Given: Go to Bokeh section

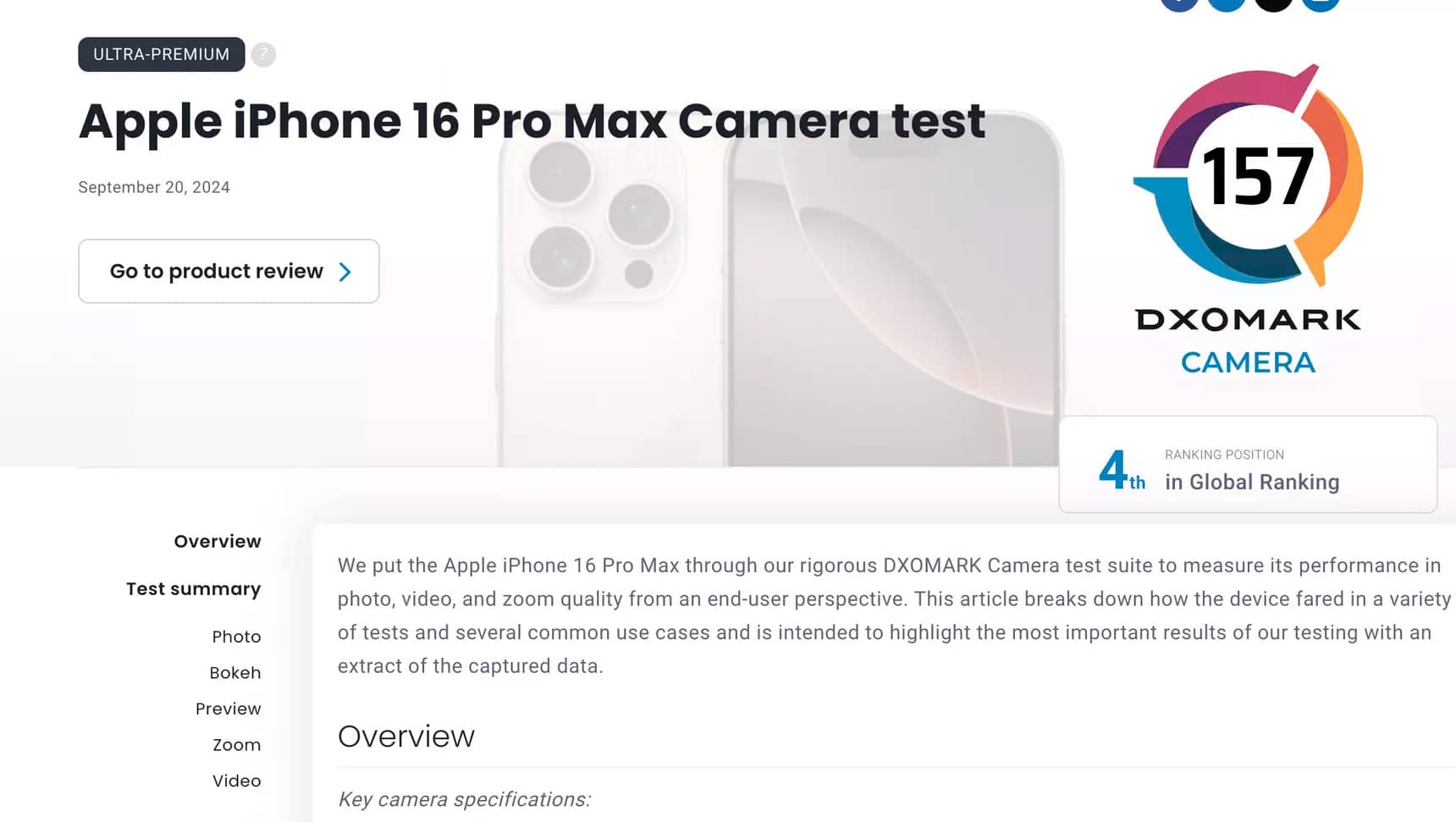Looking at the screenshot, I should click(235, 673).
